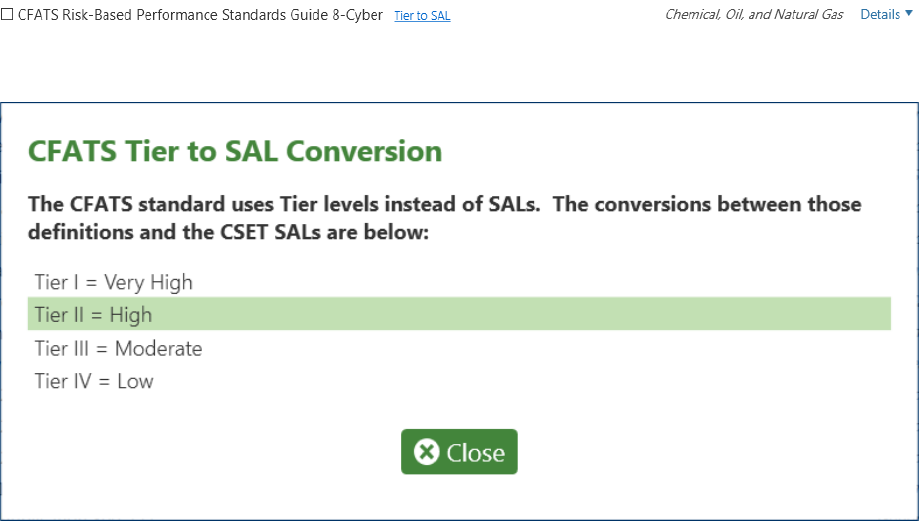Click the CFATS Guide 8-Cyber standard name
The width and height of the screenshot is (919, 521).
point(200,15)
